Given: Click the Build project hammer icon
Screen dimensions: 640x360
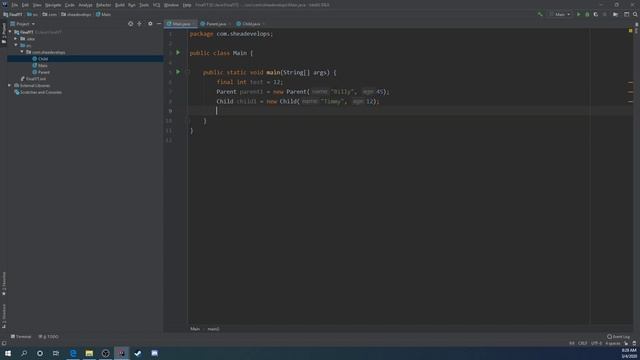Looking at the screenshot, I should tap(540, 14).
